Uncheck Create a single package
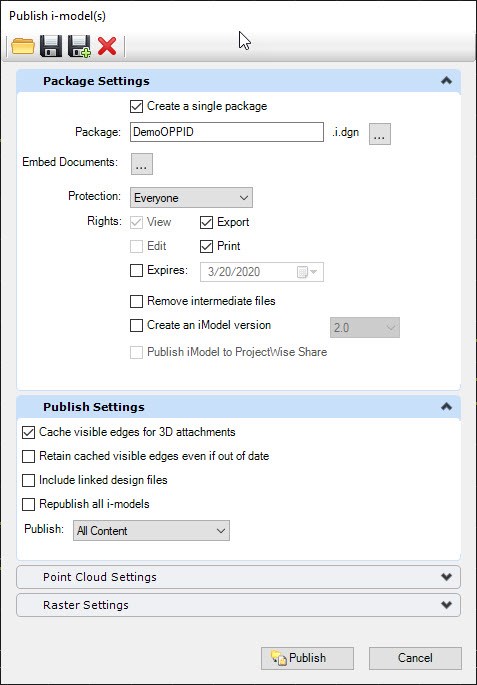The image size is (477, 685). 136,106
